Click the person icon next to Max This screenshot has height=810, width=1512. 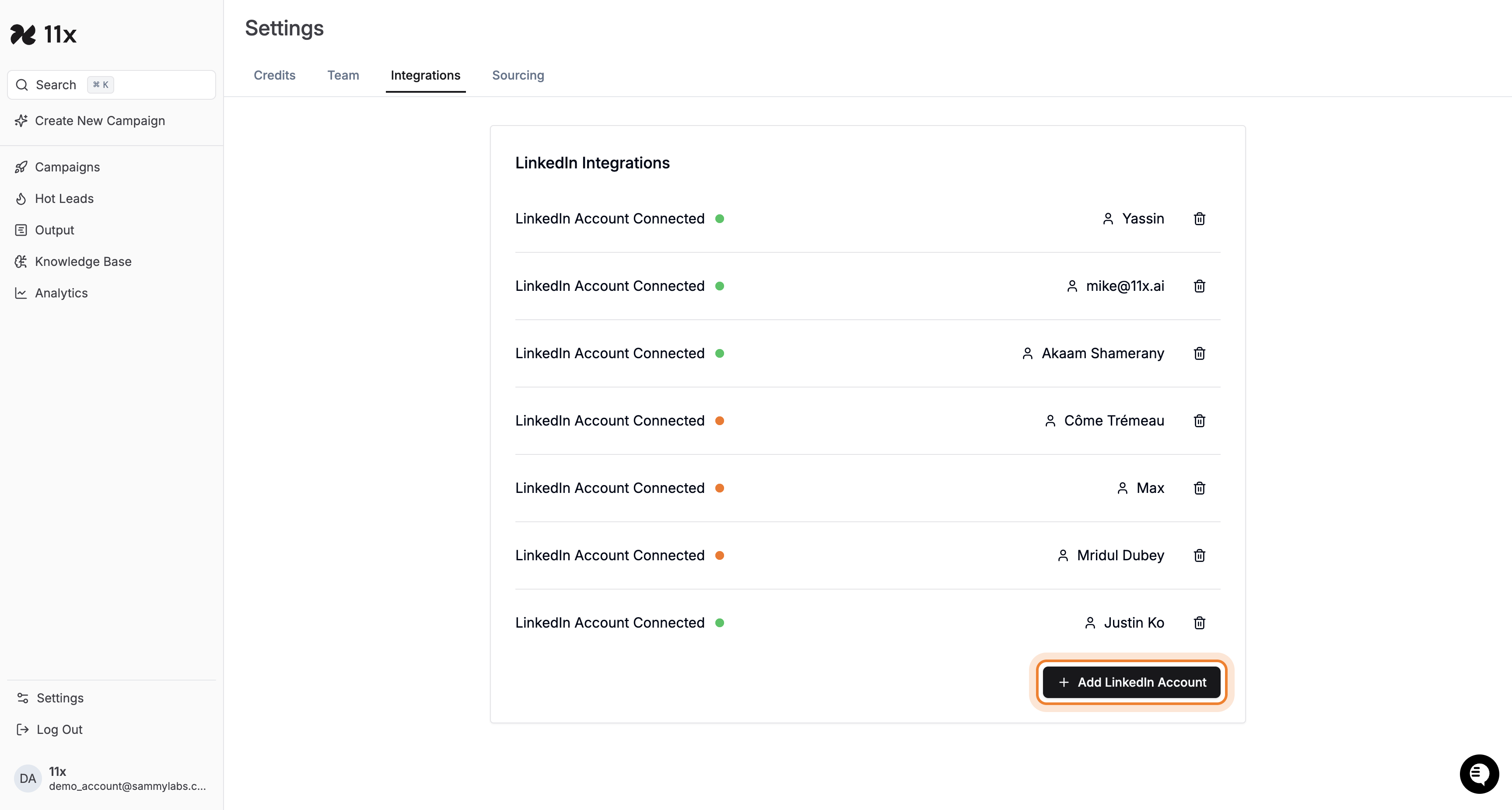click(1122, 489)
